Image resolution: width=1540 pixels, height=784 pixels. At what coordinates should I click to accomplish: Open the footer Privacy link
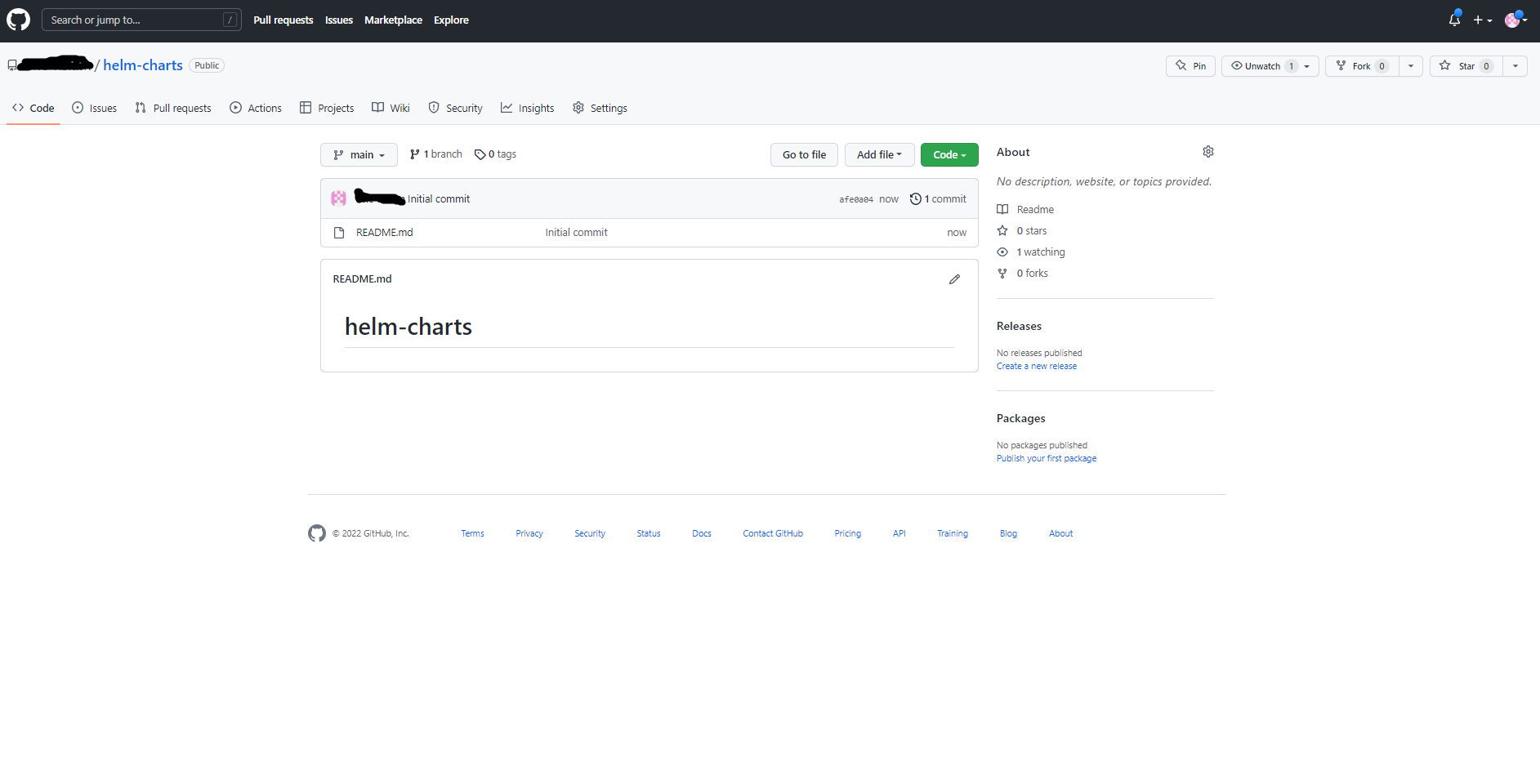pos(529,534)
